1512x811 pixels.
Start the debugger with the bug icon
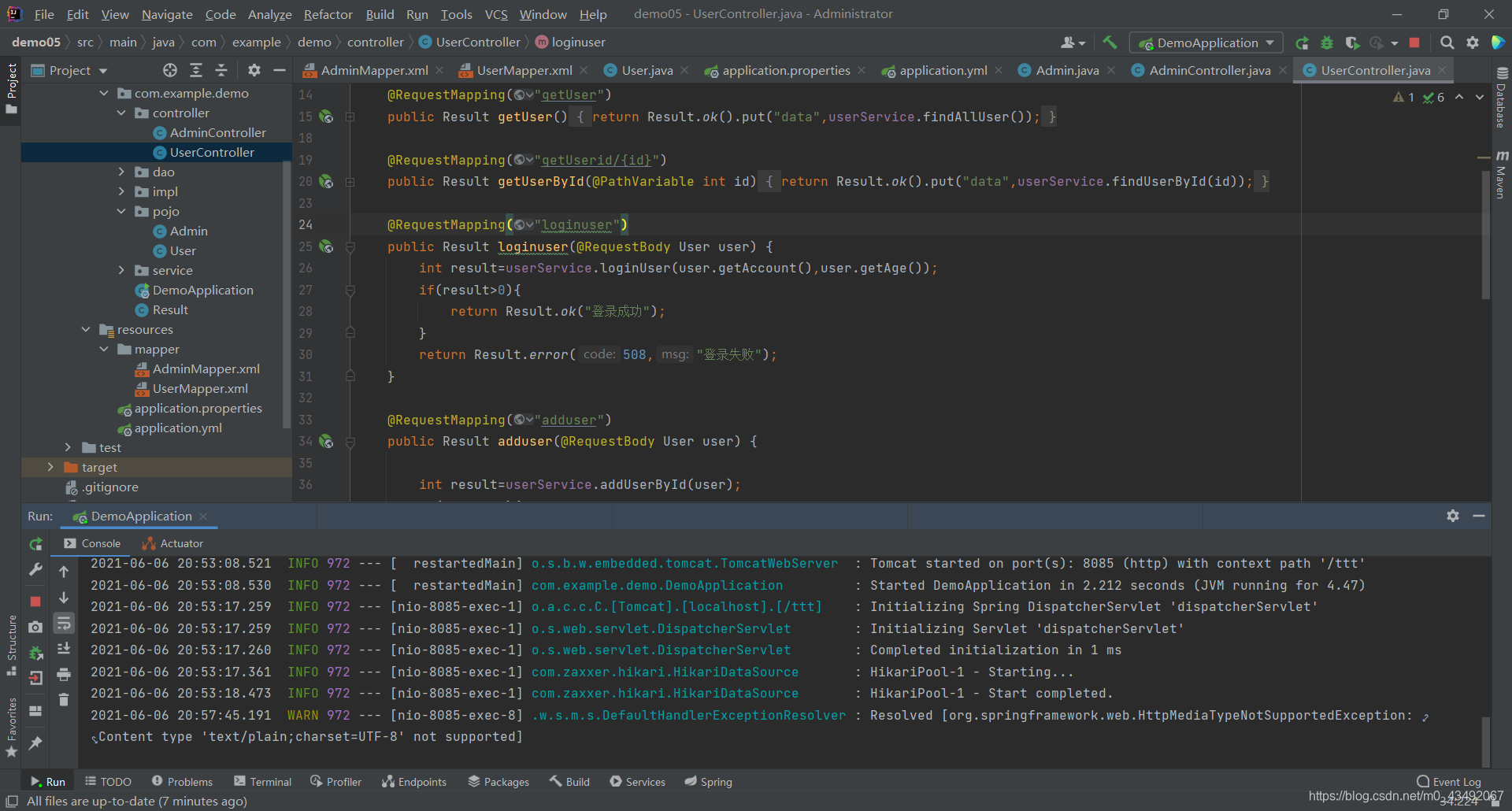tap(1328, 43)
